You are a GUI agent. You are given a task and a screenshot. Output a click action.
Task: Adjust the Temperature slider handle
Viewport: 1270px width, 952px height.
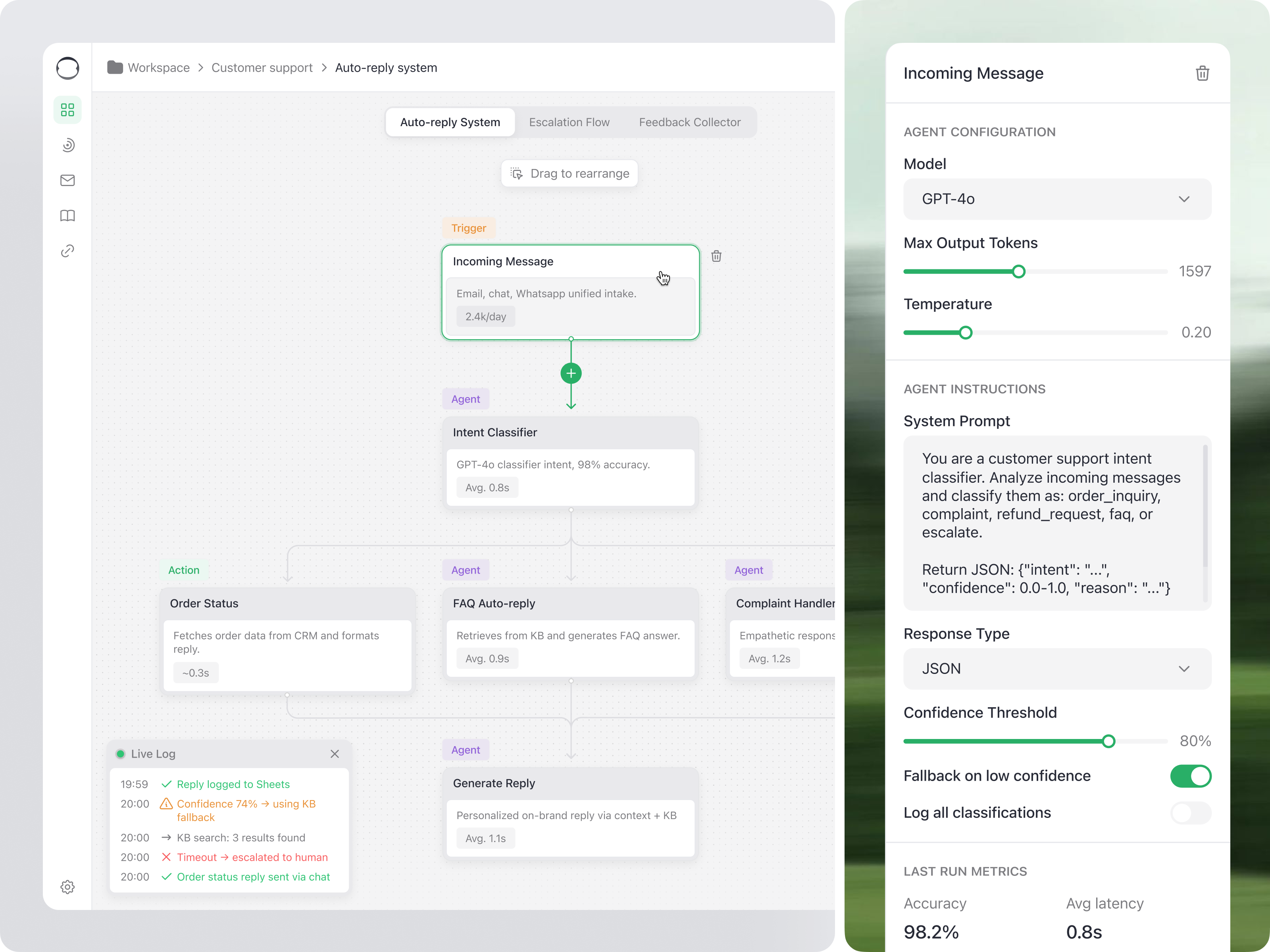coord(966,333)
